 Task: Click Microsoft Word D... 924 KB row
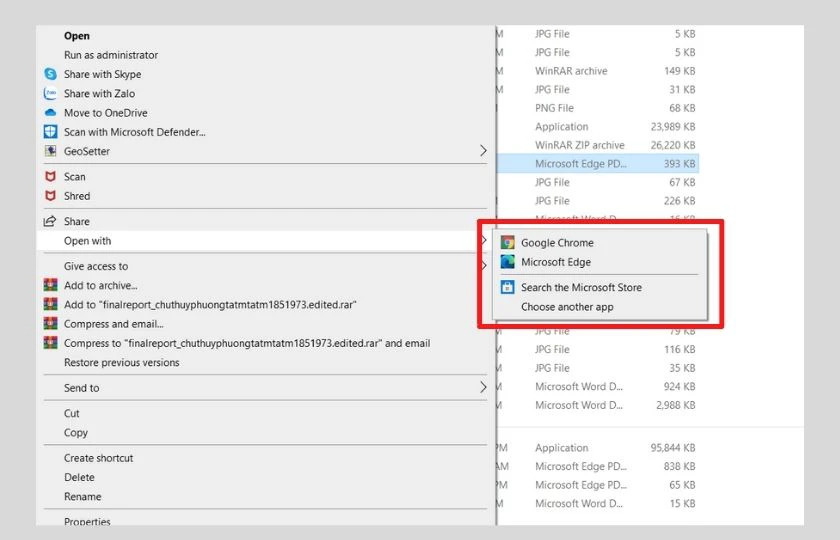598,386
